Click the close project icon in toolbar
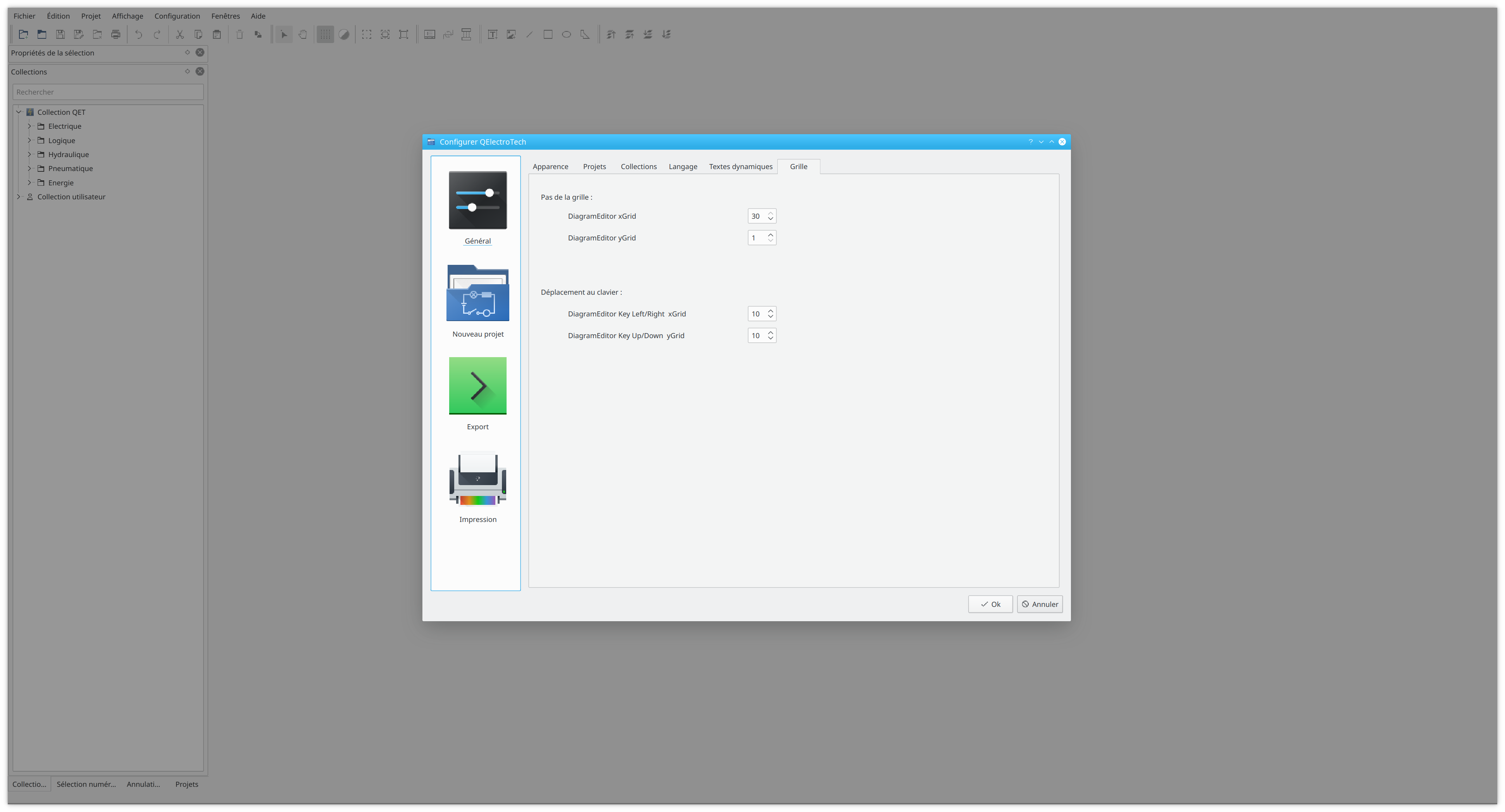1505x812 pixels. click(x=98, y=35)
